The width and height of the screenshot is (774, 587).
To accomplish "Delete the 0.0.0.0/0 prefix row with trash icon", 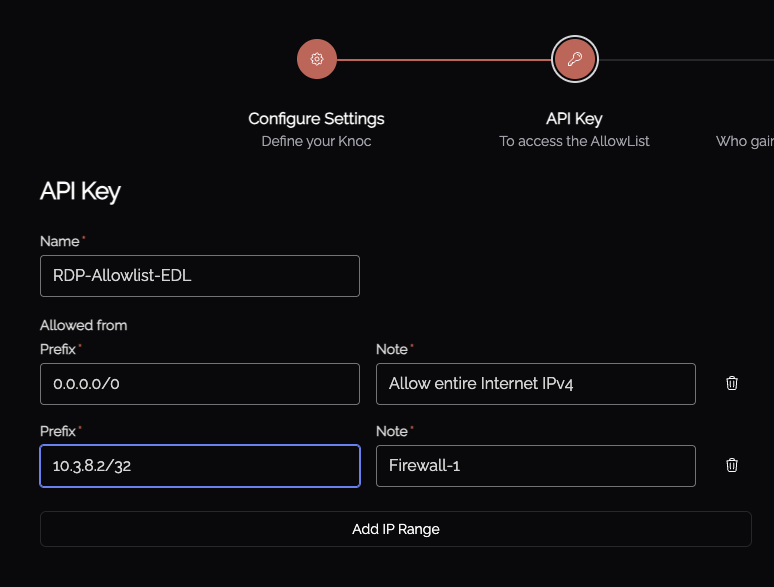I will tap(732, 383).
